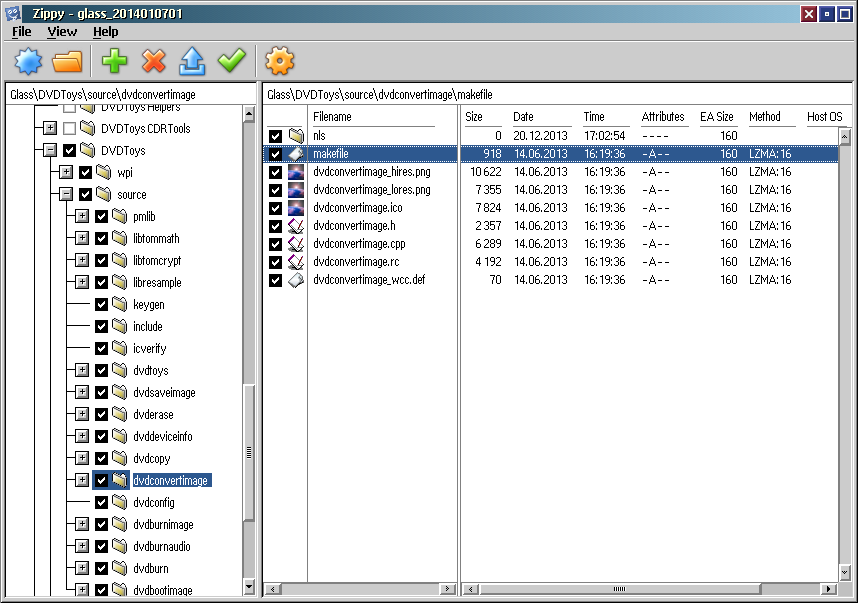Sort by the Size column header
This screenshot has height=603, width=858.
[474, 117]
